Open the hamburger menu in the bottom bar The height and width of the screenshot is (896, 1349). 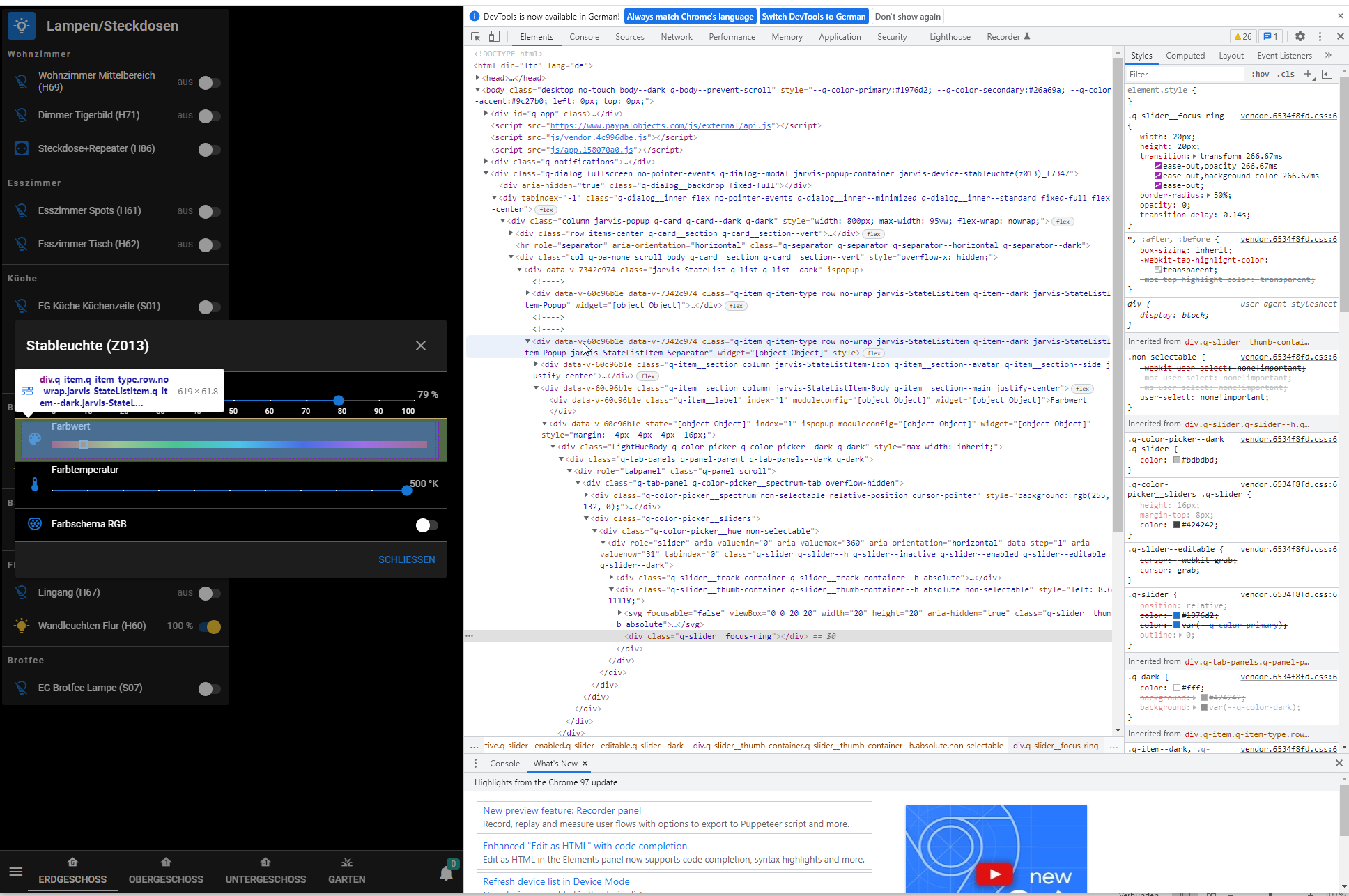16,872
